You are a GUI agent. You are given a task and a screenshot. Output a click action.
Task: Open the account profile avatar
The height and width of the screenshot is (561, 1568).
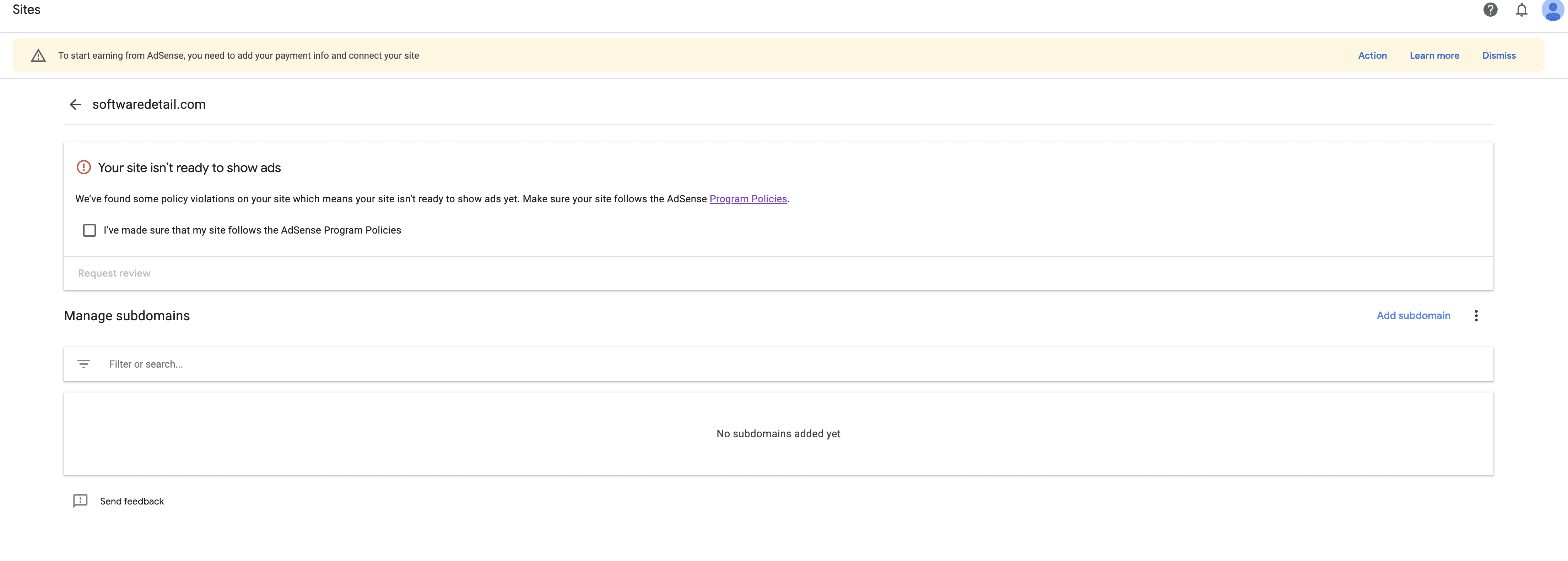pyautogui.click(x=1552, y=10)
